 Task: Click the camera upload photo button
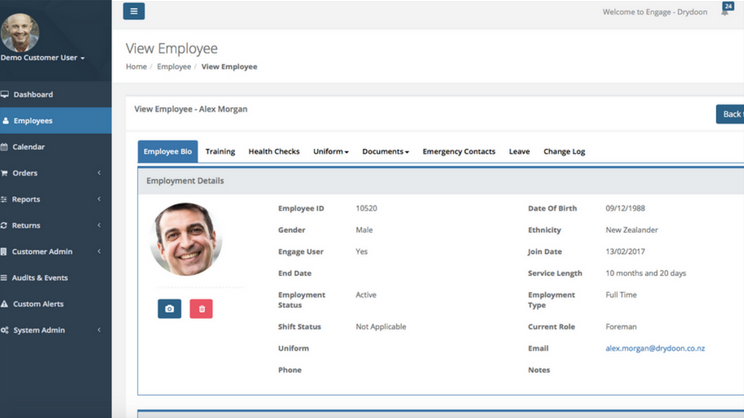click(x=169, y=309)
